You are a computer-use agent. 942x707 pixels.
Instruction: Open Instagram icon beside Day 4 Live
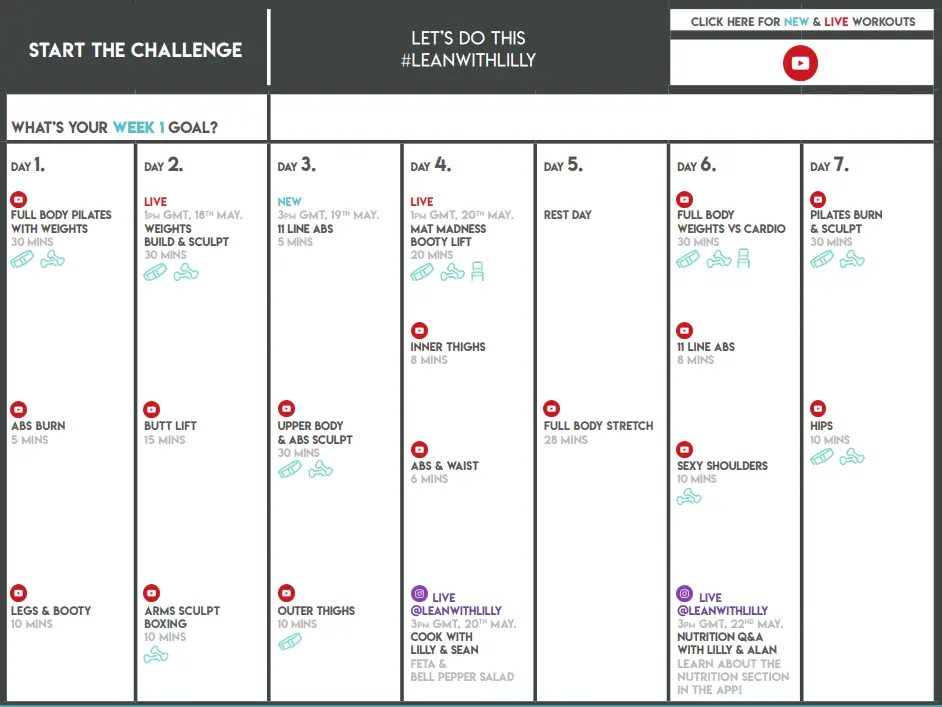pos(419,593)
